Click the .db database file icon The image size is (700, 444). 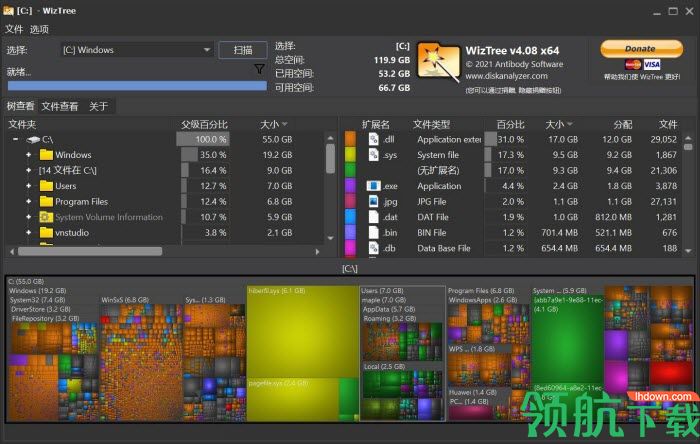coord(374,248)
